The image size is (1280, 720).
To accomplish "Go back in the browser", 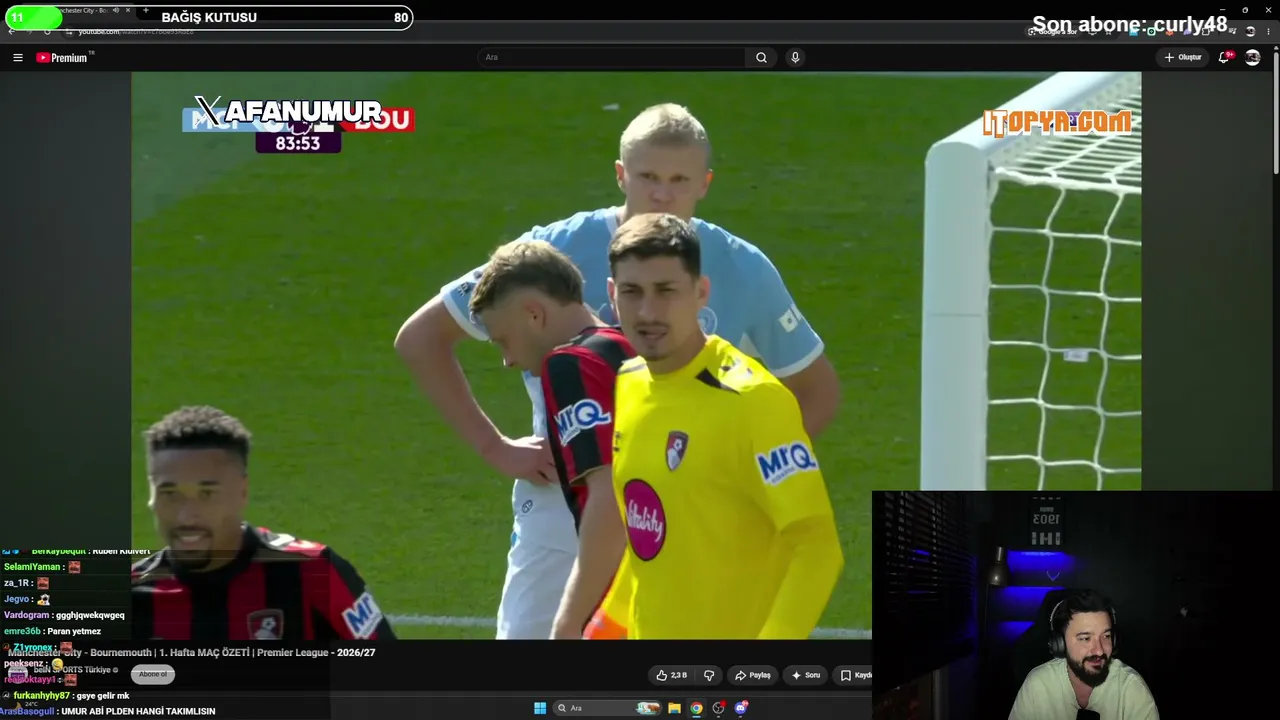I will click(11, 31).
